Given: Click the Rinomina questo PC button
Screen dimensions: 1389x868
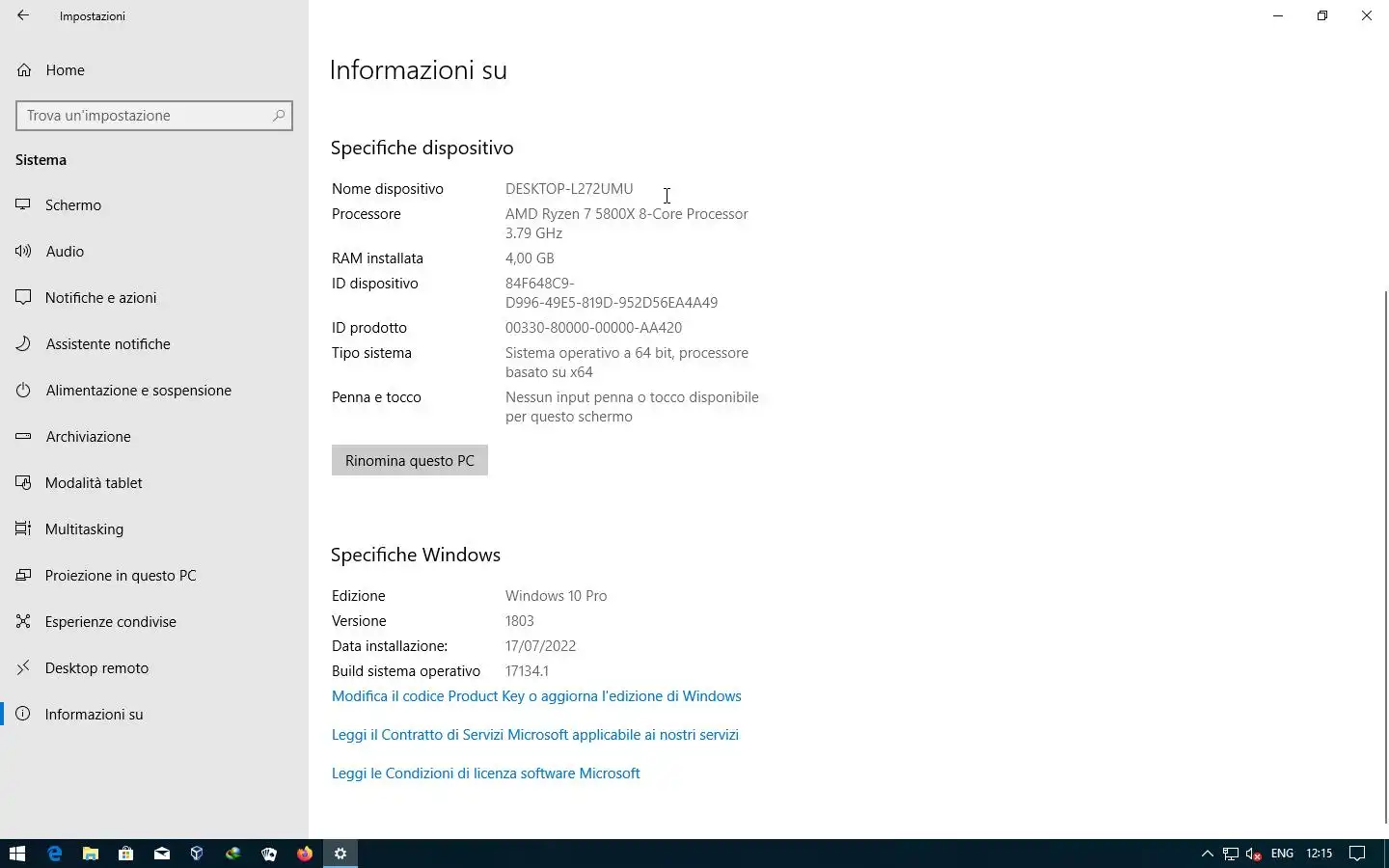Looking at the screenshot, I should click(410, 460).
